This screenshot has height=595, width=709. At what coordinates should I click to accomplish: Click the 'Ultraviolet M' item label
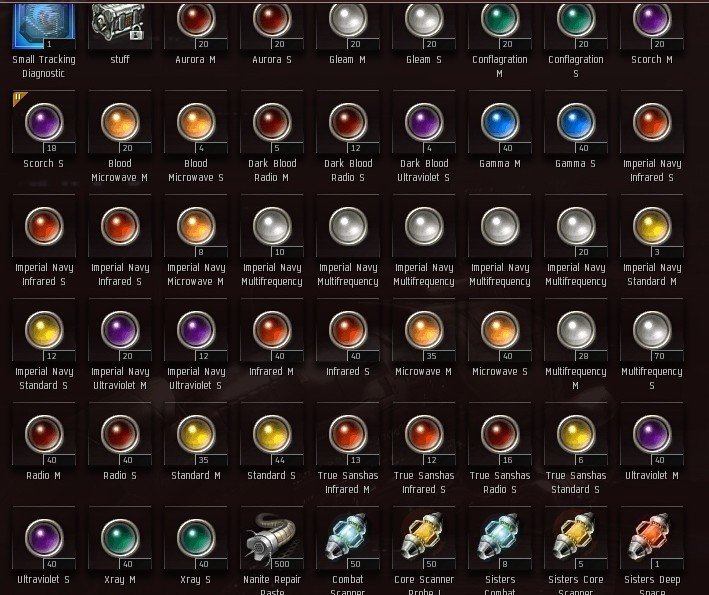(652, 476)
